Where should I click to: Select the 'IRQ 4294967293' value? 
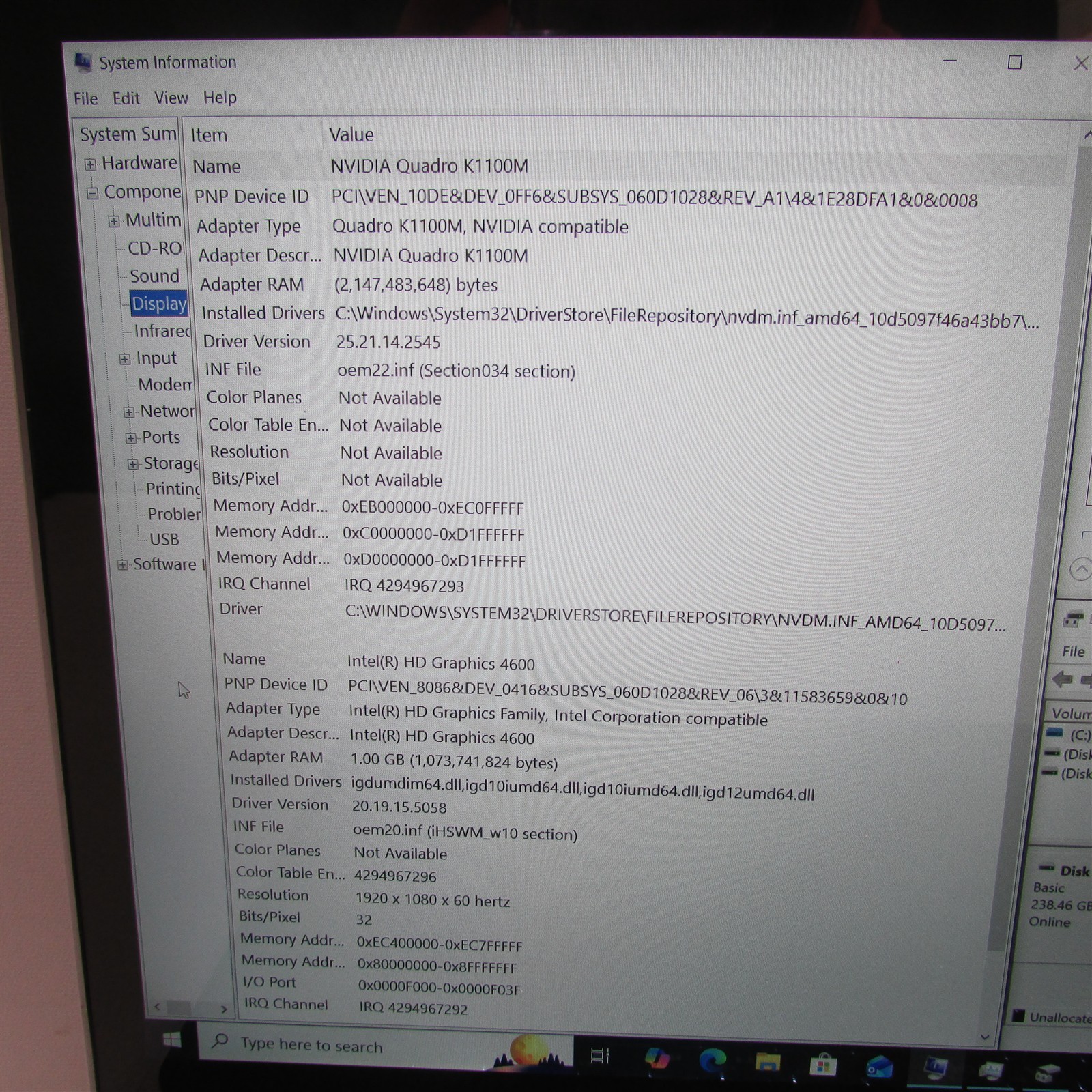(404, 586)
